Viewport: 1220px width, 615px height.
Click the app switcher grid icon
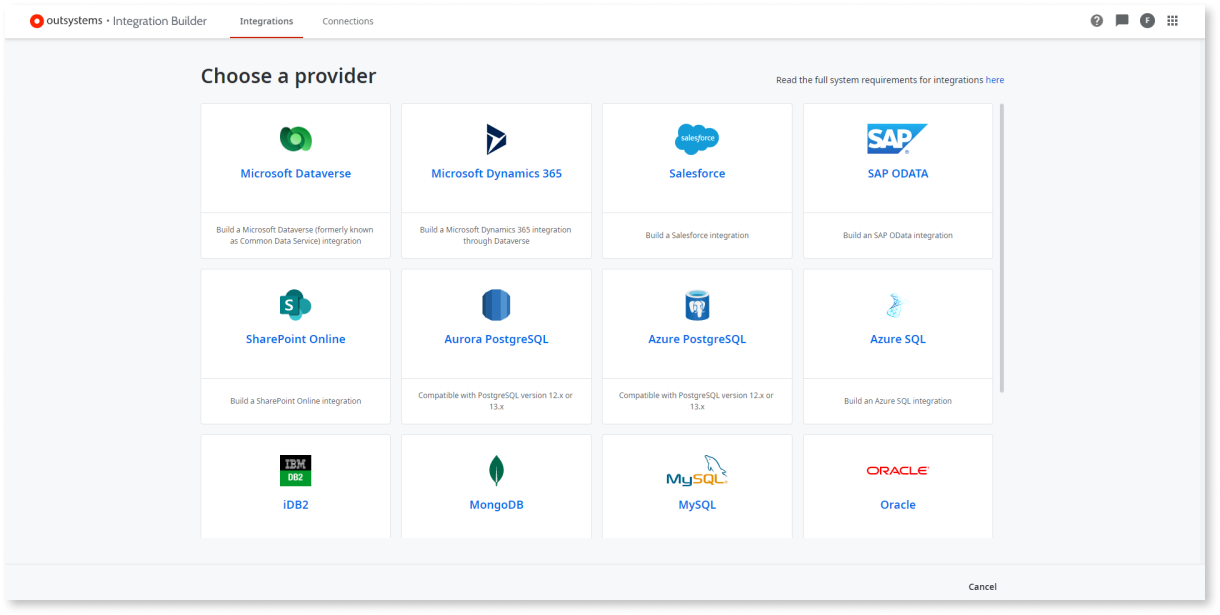[x=1172, y=20]
